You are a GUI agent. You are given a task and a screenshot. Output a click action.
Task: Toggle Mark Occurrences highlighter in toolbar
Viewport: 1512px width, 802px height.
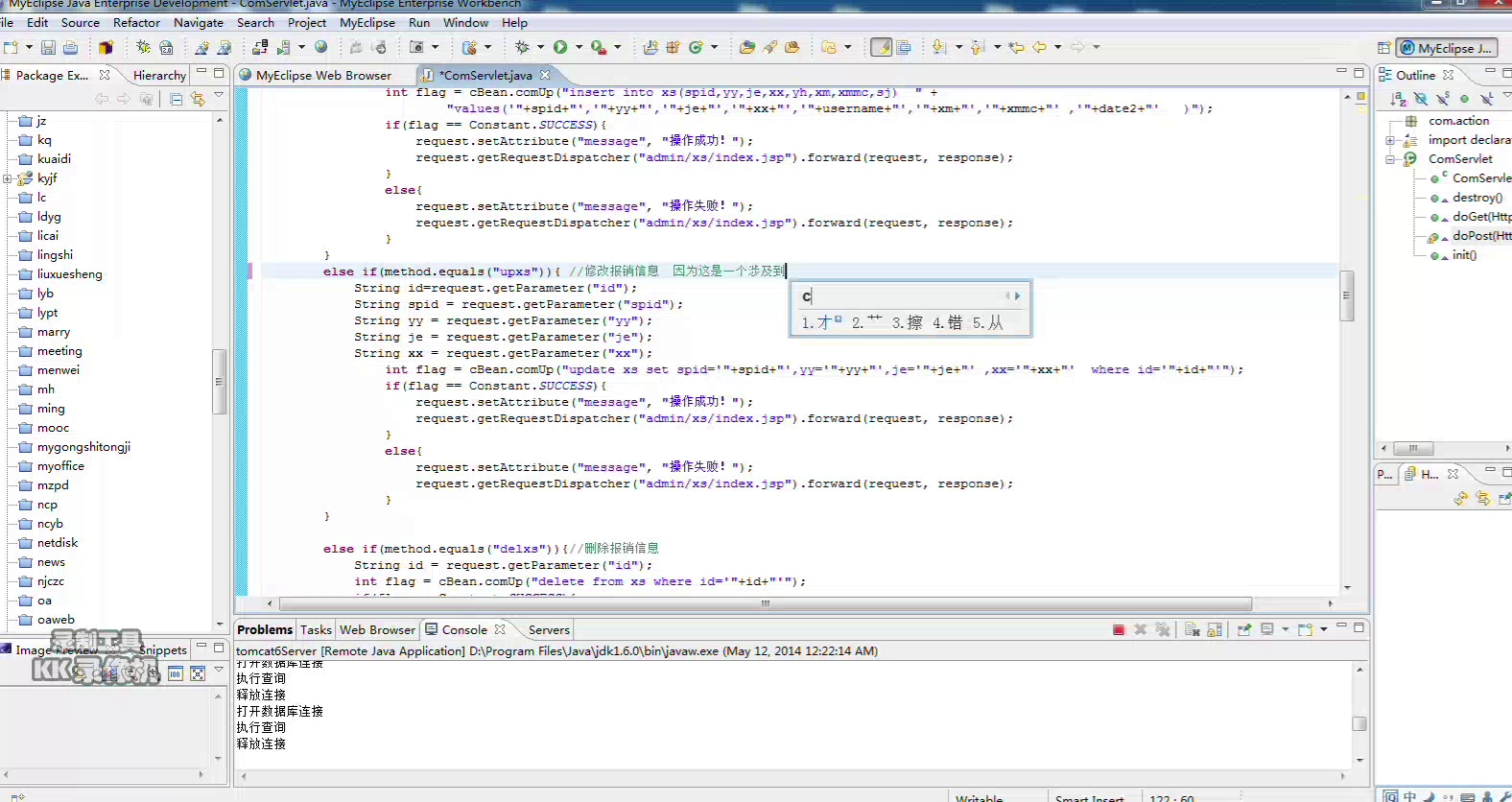click(881, 47)
